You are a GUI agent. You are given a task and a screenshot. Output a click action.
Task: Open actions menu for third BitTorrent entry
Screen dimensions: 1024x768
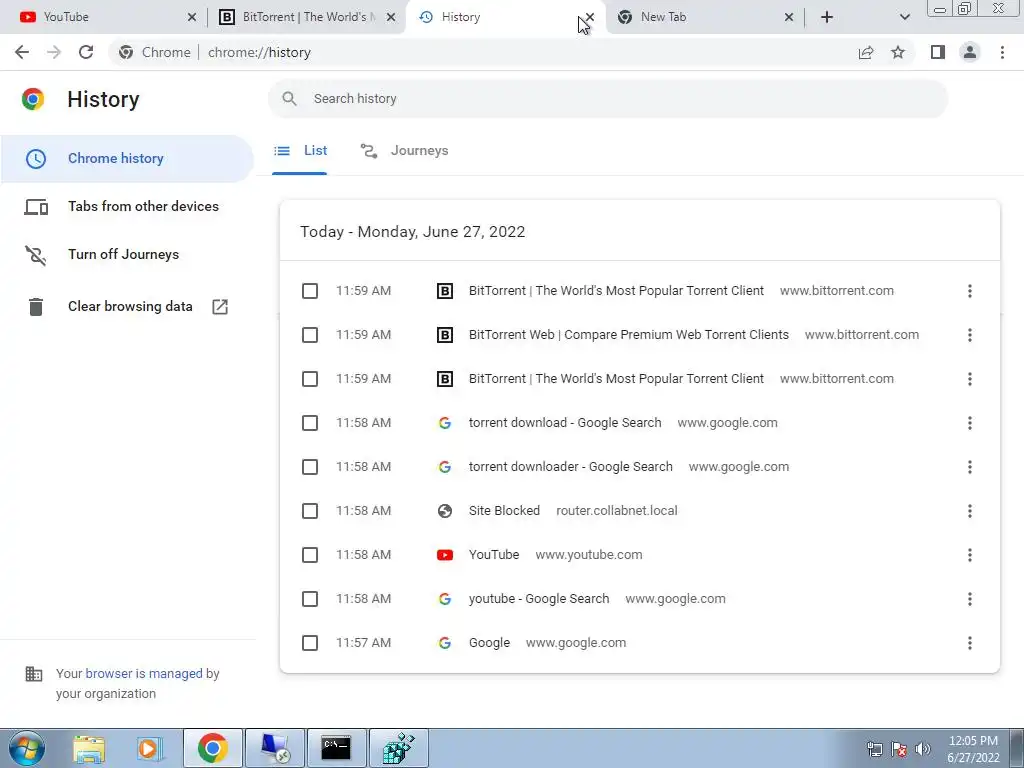(970, 379)
